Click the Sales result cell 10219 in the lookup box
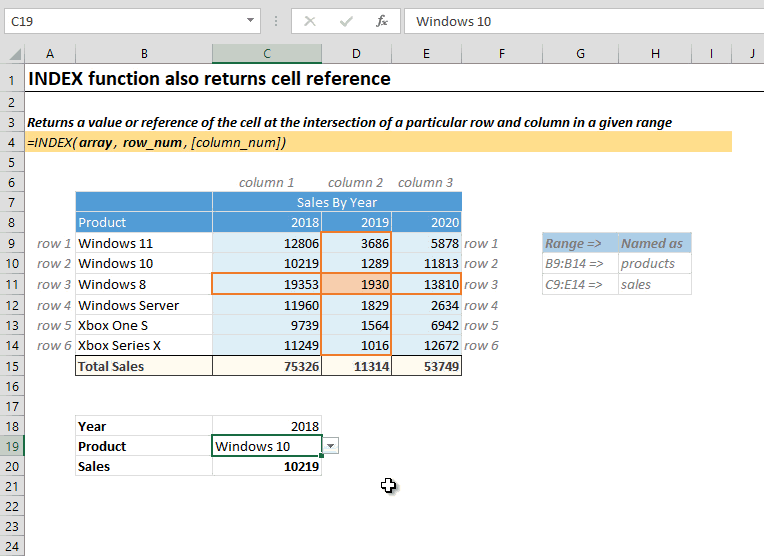This screenshot has width=764, height=556. pyautogui.click(x=267, y=466)
